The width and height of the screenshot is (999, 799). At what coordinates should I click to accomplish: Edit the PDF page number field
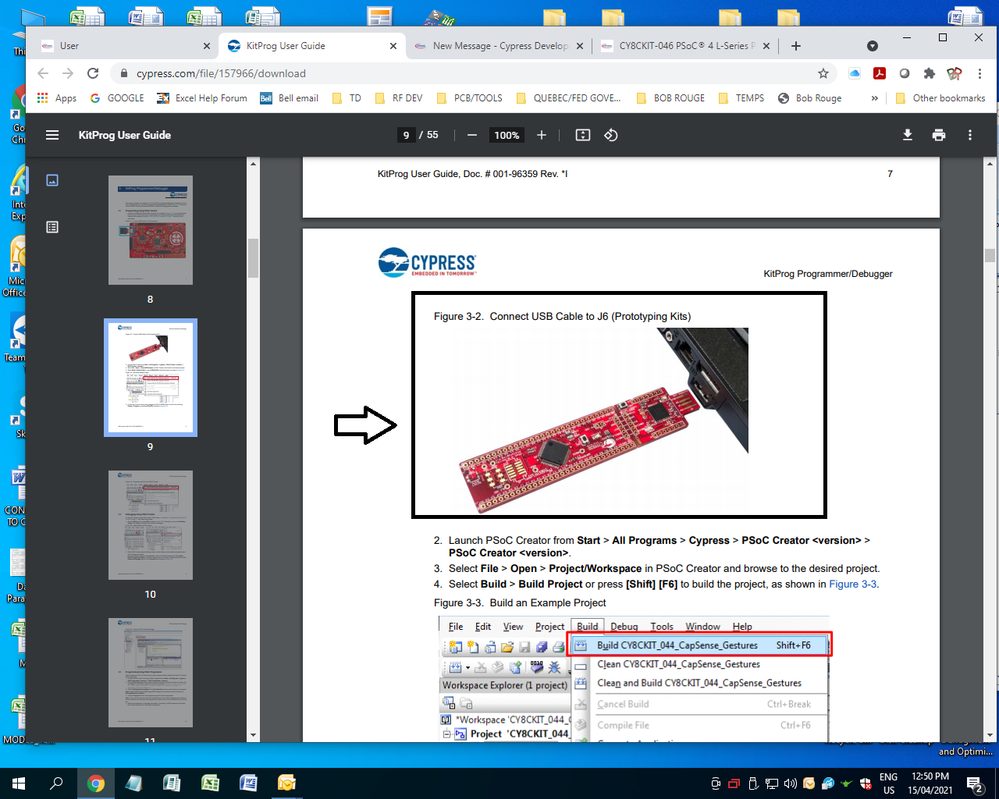tap(406, 135)
